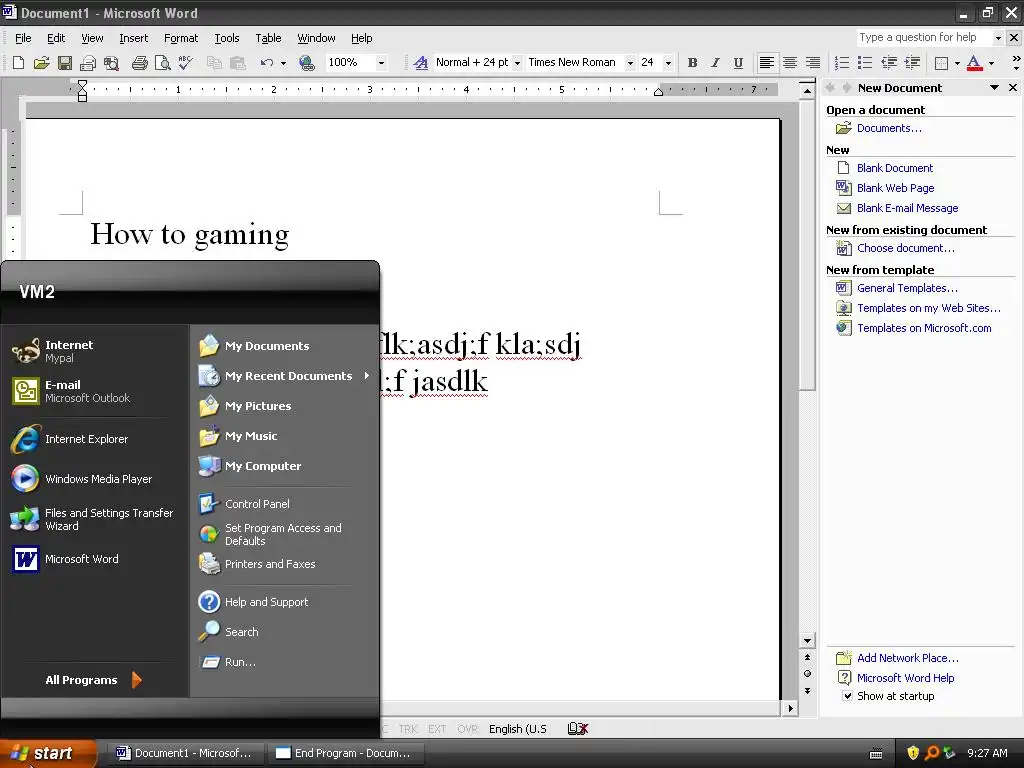The height and width of the screenshot is (768, 1024).
Task: Uncheck Show at startup checkbox
Action: pos(847,696)
